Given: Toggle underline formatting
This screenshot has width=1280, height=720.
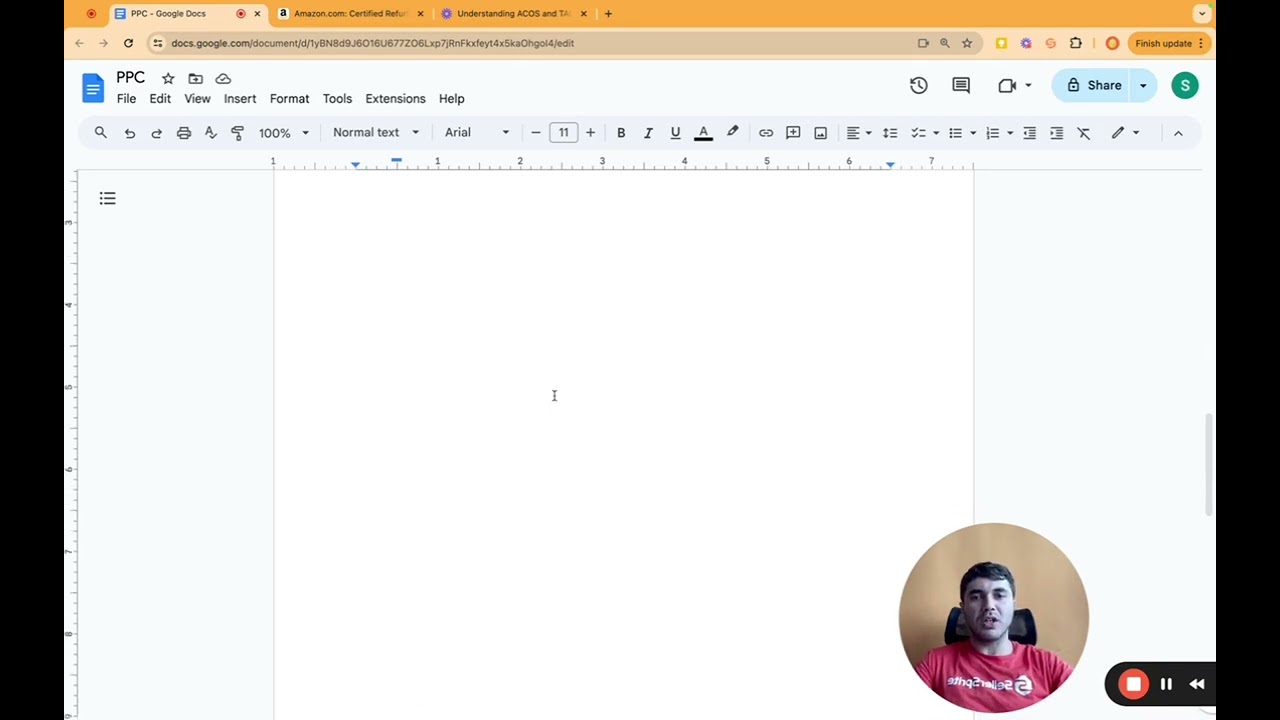Looking at the screenshot, I should [x=675, y=132].
